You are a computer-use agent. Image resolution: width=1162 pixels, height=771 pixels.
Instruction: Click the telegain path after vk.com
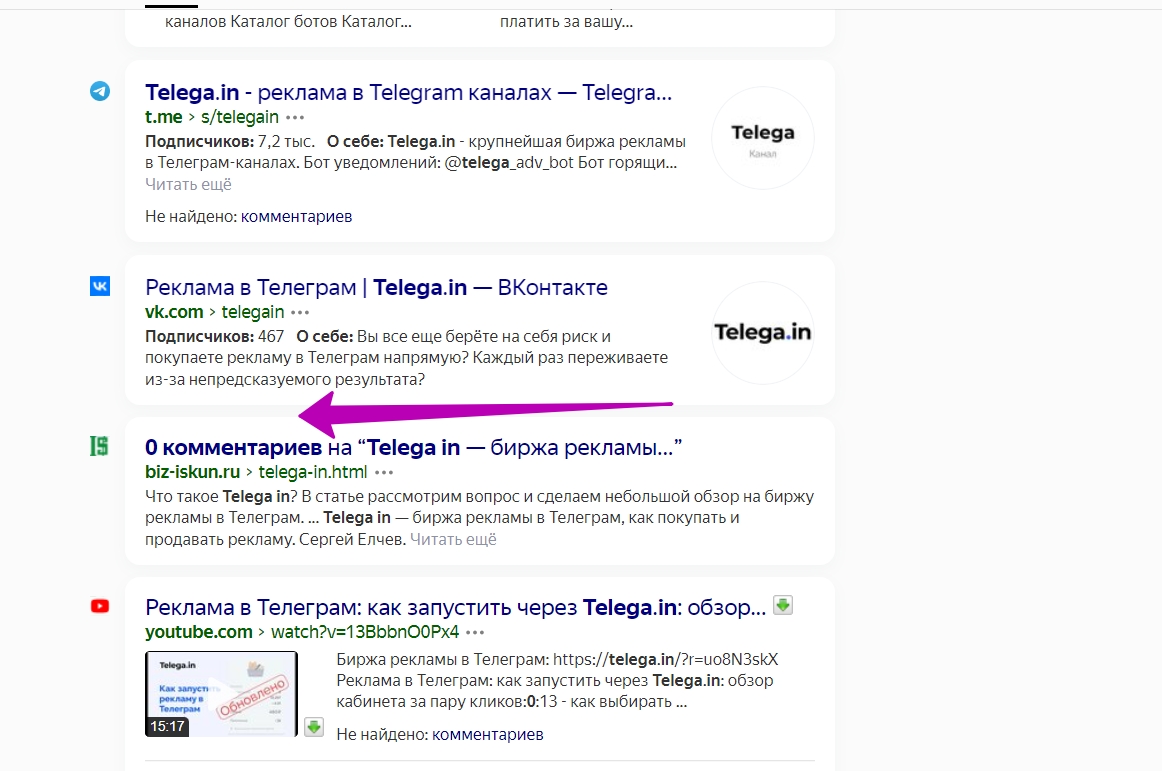253,312
